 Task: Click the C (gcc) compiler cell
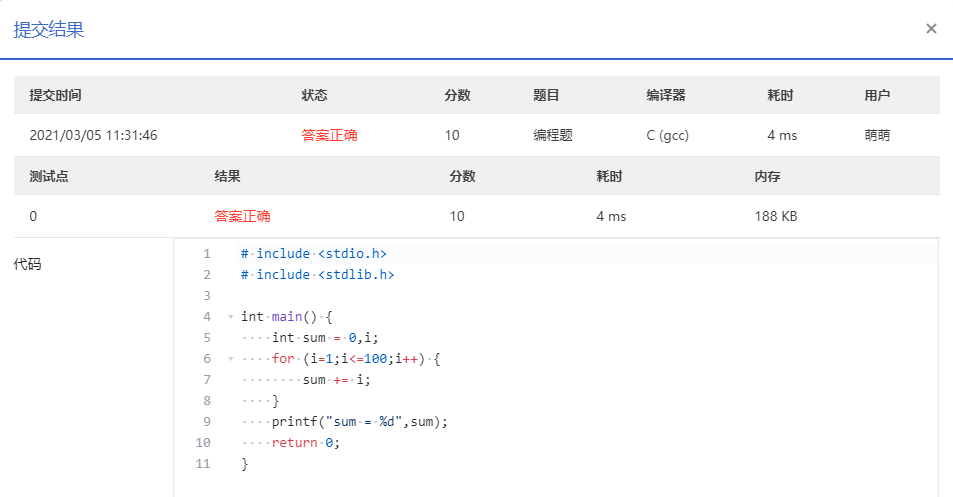(667, 135)
